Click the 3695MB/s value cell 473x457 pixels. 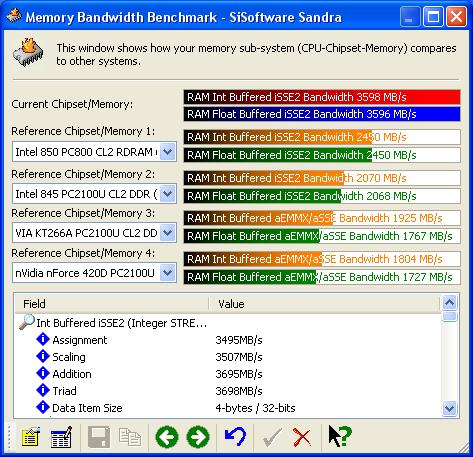coord(239,374)
